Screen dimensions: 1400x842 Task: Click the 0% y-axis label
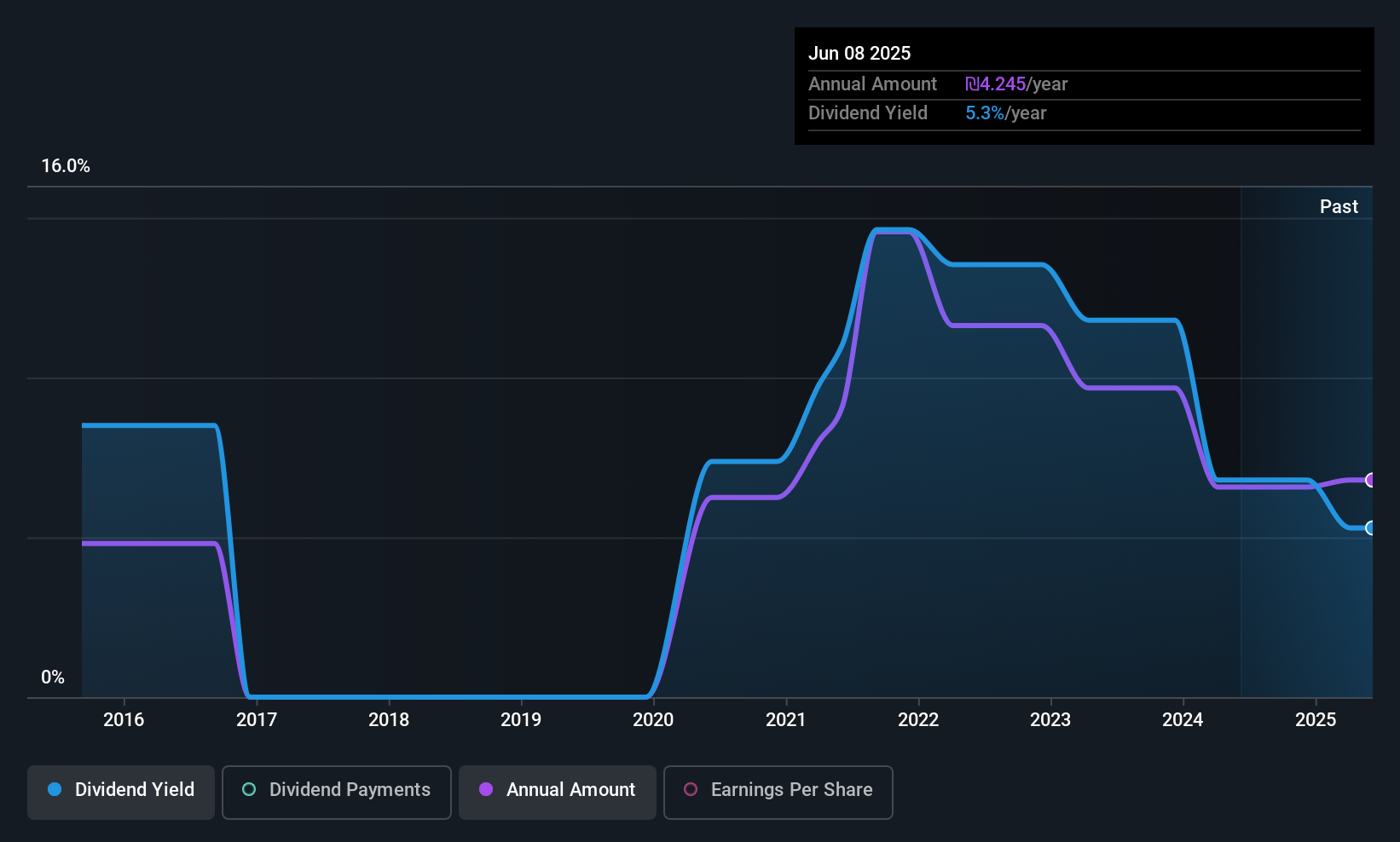(x=53, y=678)
